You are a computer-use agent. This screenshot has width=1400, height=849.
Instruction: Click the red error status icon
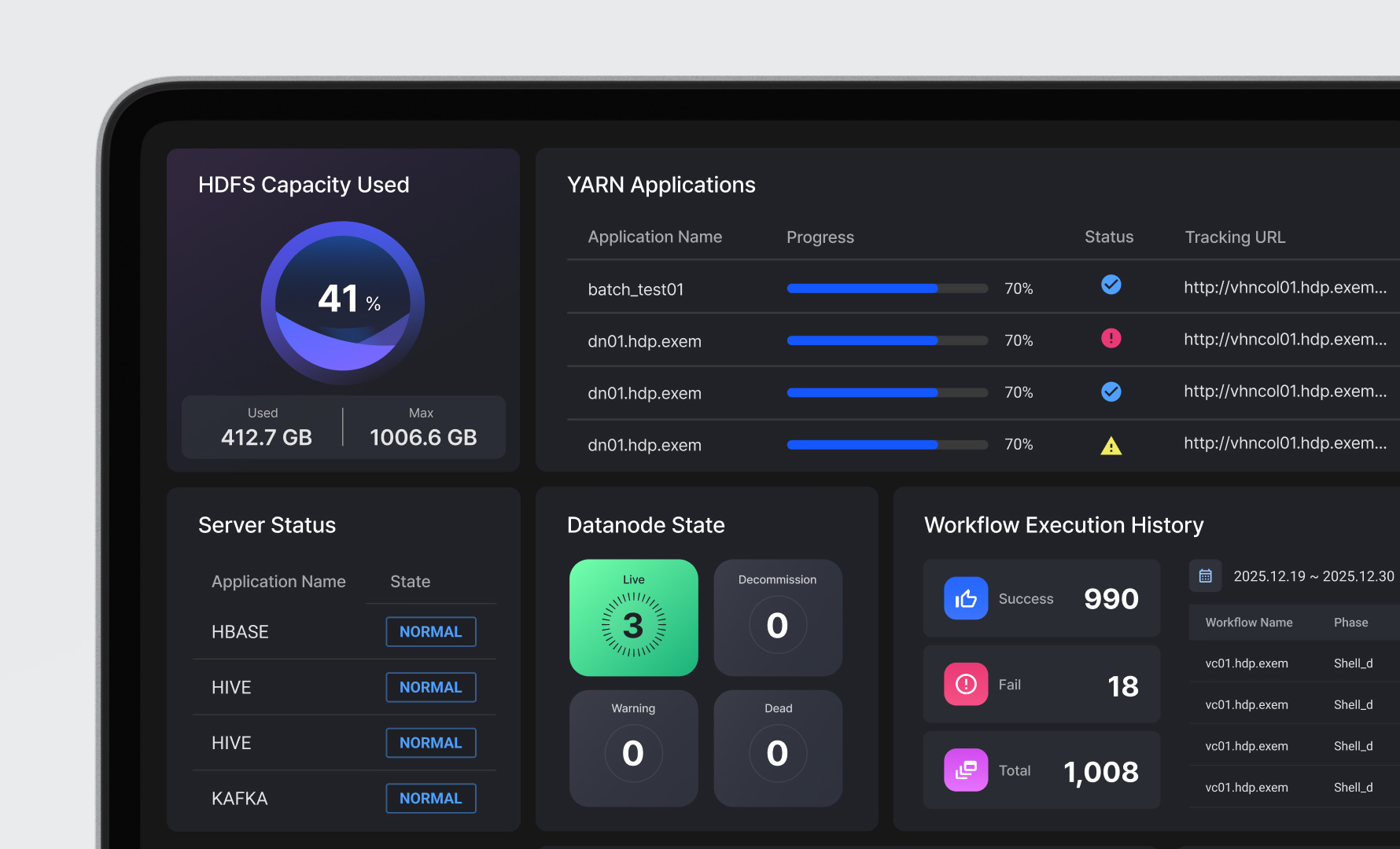tap(1111, 339)
